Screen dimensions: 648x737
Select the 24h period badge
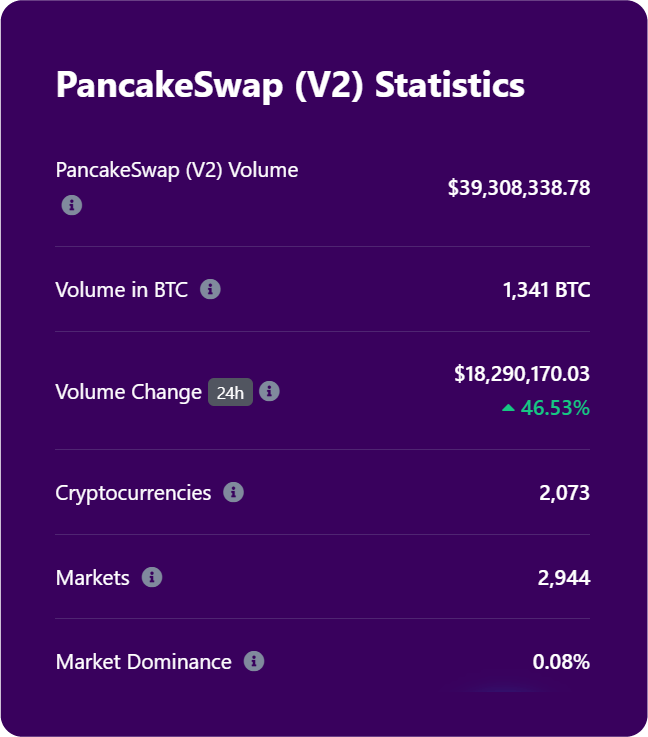click(x=230, y=392)
